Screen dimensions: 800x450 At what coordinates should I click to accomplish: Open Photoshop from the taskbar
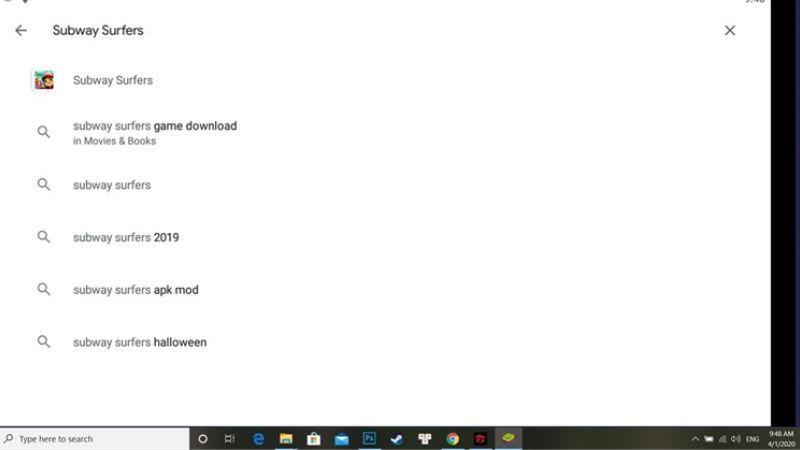coord(369,439)
